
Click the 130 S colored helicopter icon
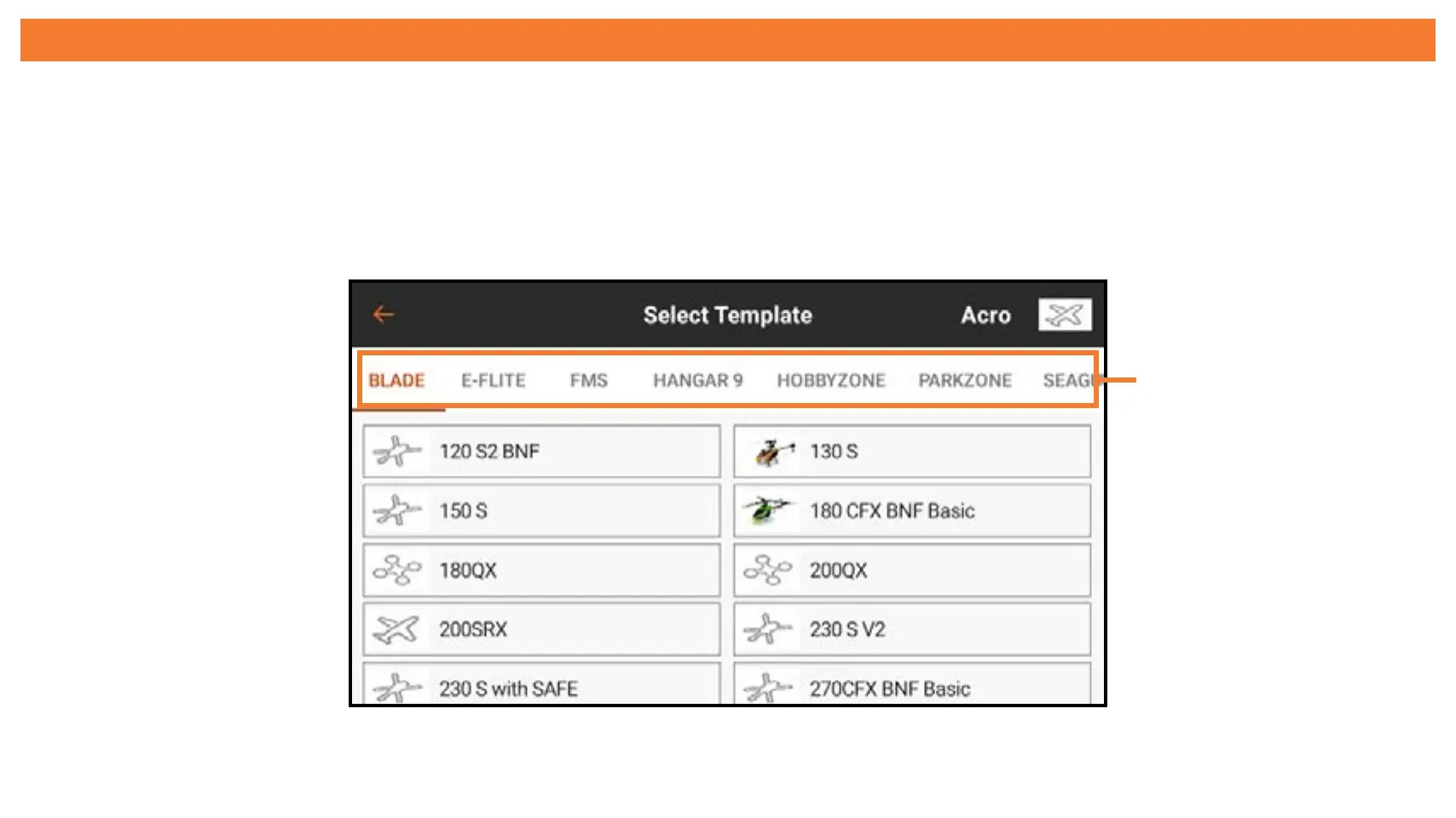(774, 452)
